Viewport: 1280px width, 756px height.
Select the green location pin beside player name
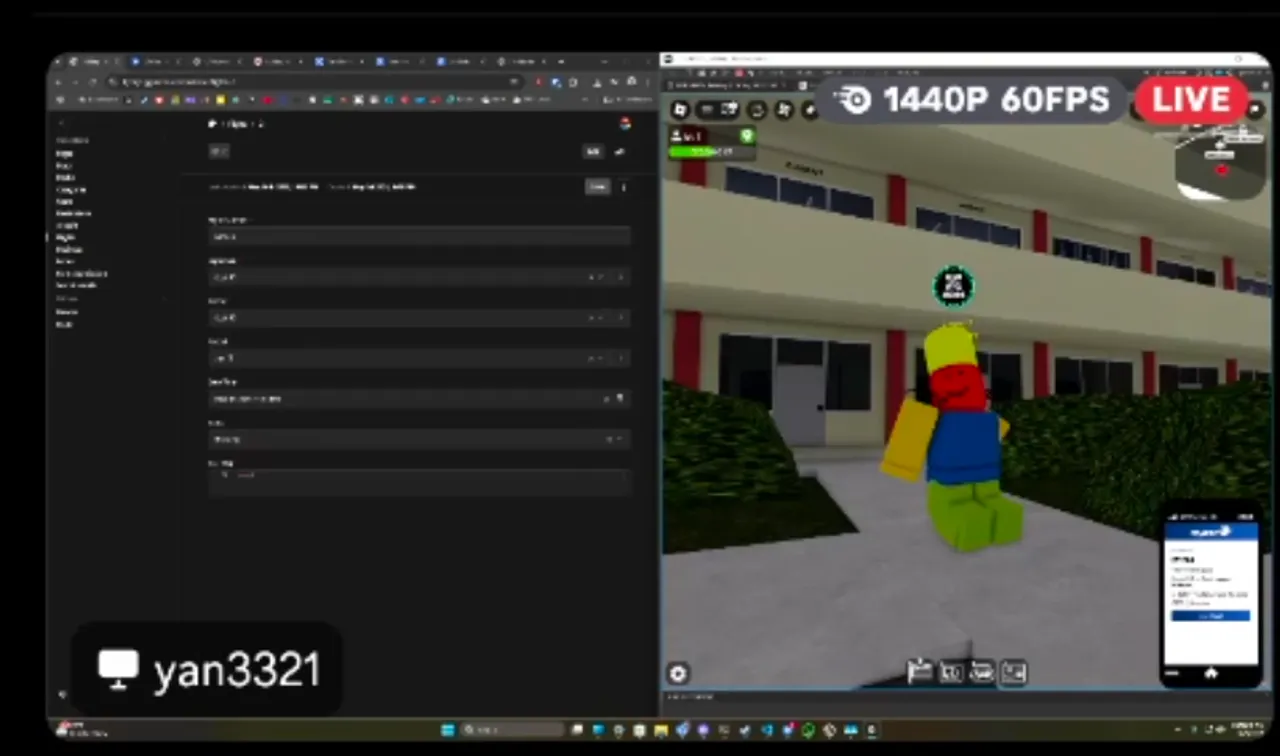tap(746, 136)
